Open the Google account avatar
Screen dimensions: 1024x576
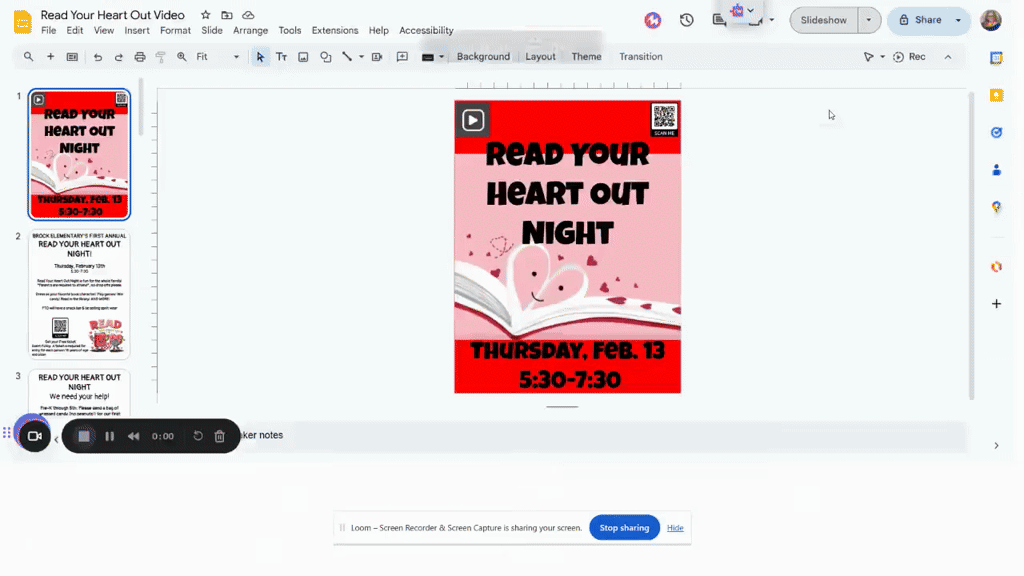[x=991, y=20]
